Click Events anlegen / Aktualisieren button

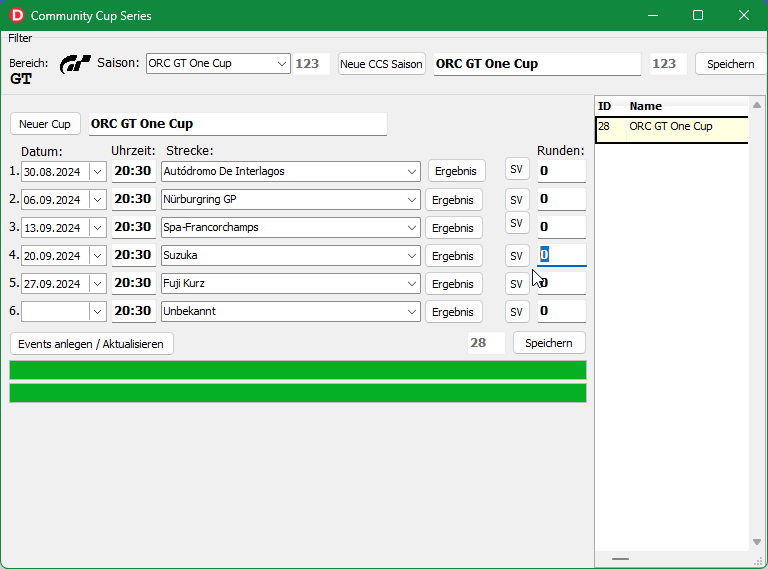[91, 344]
